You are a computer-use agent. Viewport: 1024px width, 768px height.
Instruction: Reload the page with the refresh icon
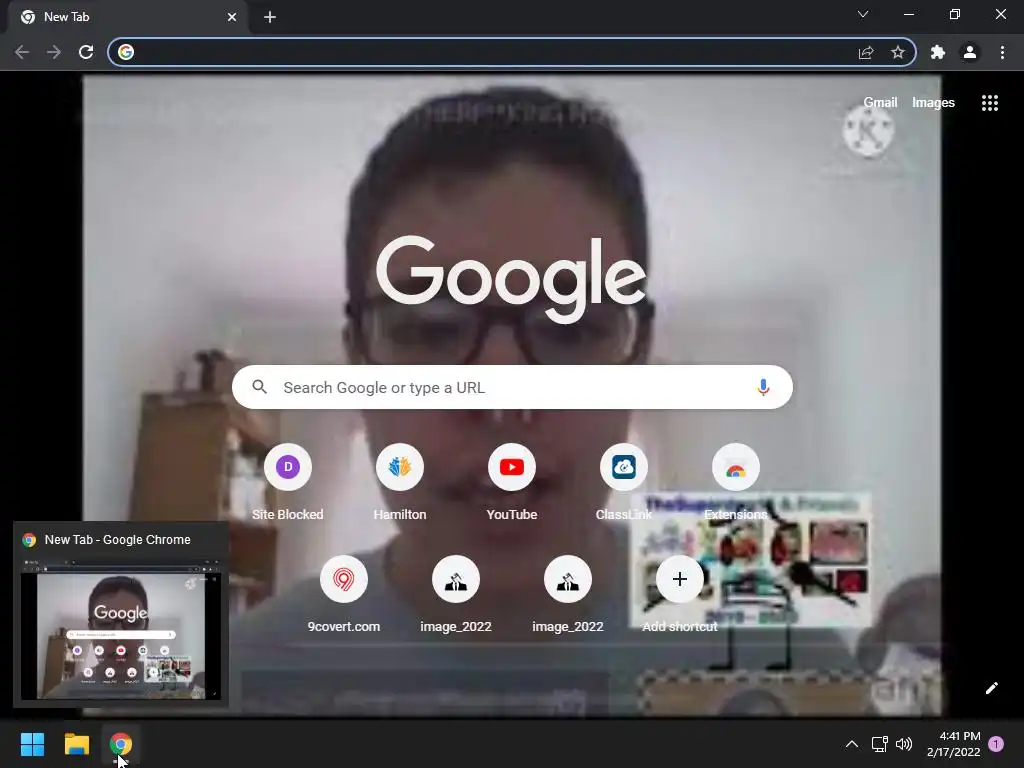[86, 52]
